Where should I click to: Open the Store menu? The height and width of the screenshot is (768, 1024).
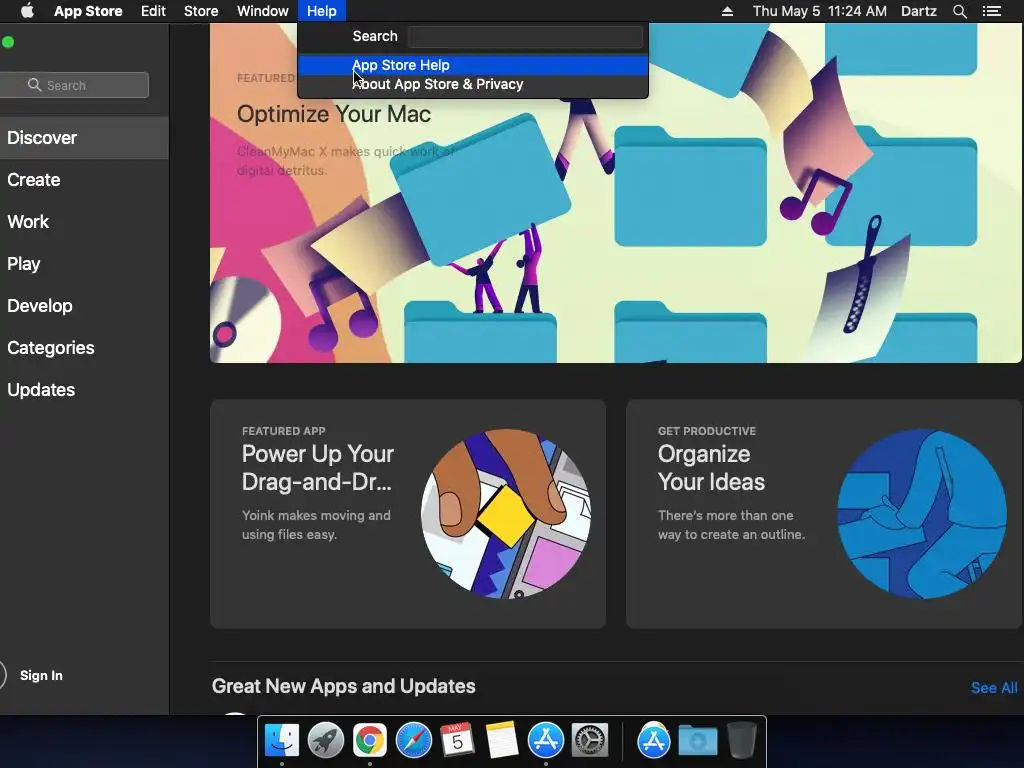[x=200, y=11]
